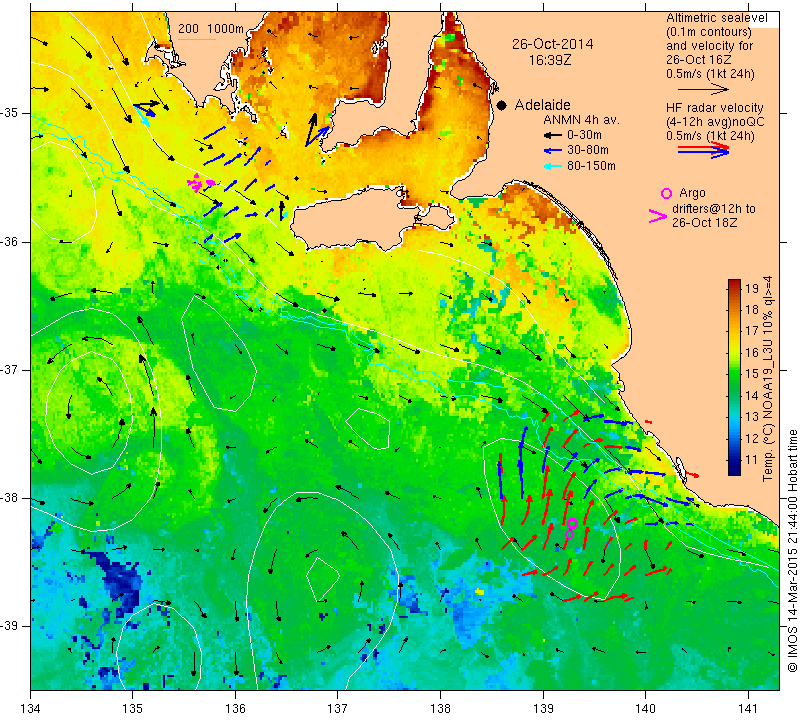Click the '80-150m' legend label
The width and height of the screenshot is (800, 720).
click(x=591, y=166)
